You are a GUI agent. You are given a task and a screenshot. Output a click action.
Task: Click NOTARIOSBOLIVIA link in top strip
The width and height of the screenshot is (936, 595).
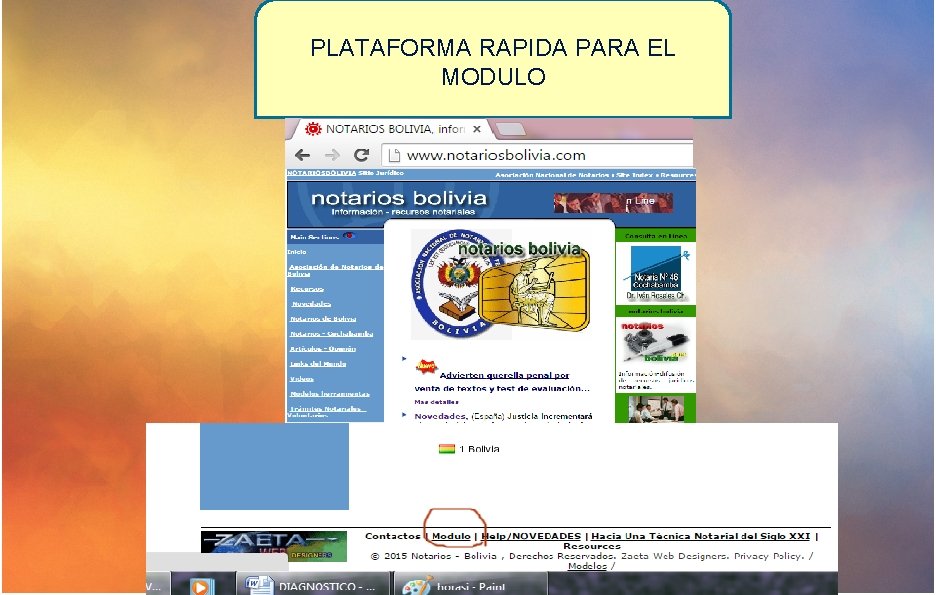[x=321, y=173]
